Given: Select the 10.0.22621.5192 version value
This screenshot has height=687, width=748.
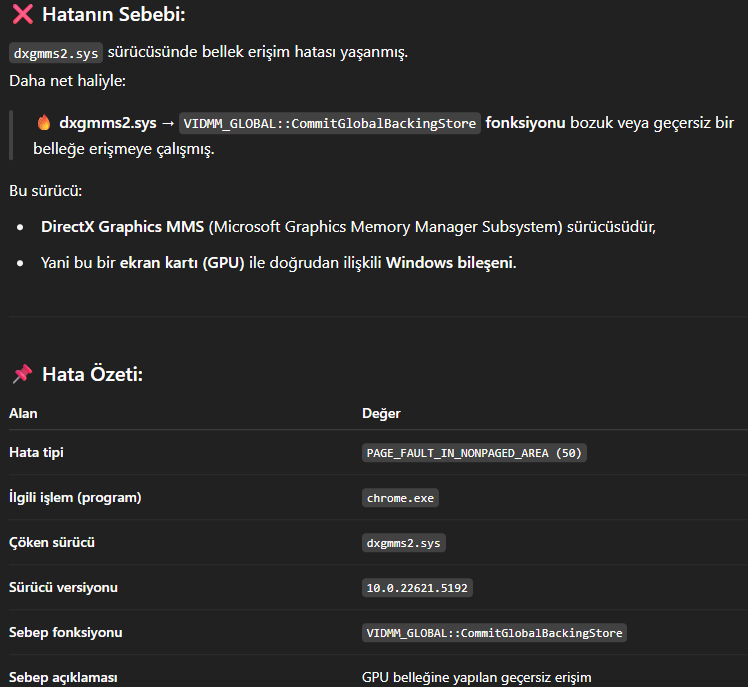Looking at the screenshot, I should tap(417, 588).
